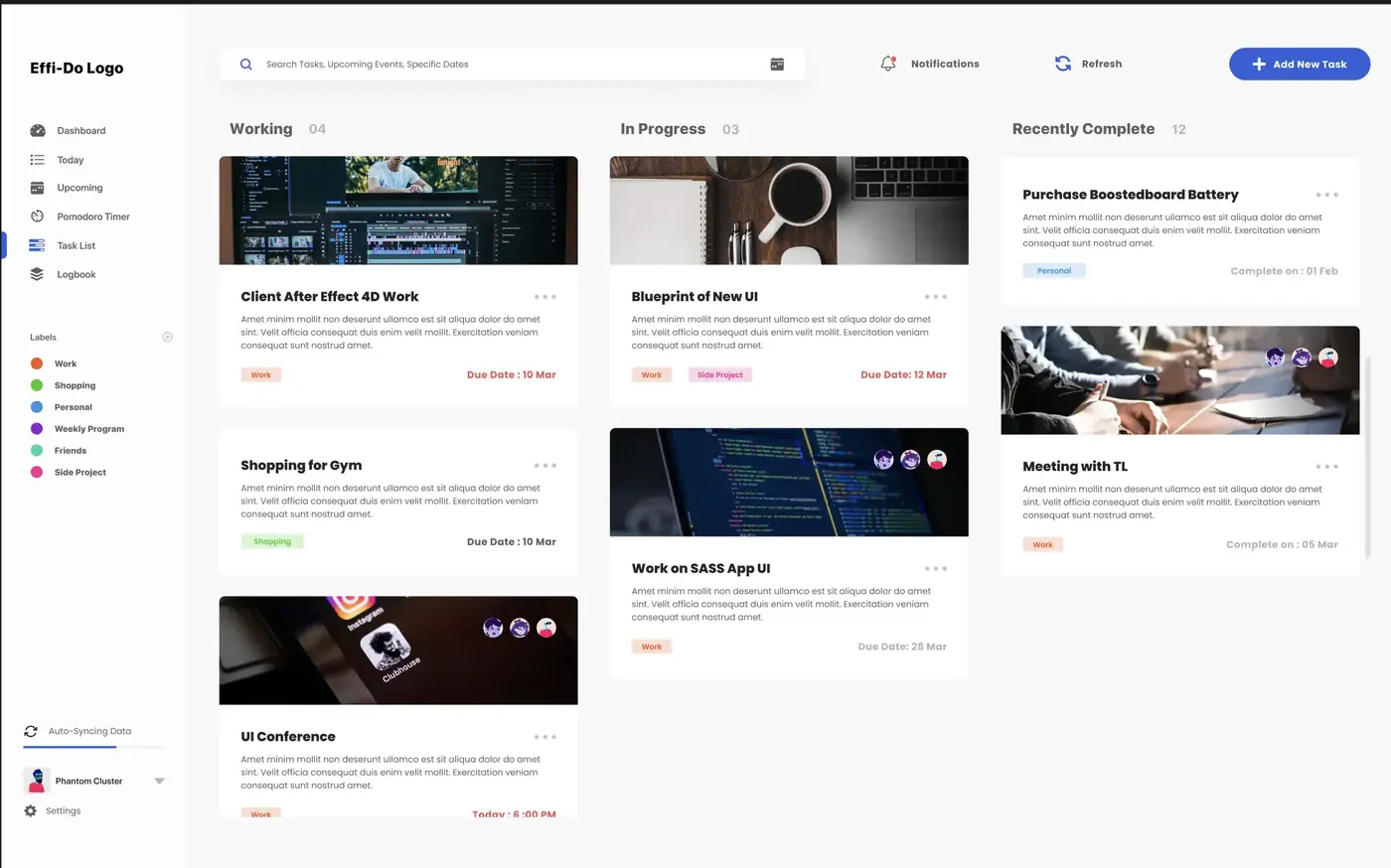The image size is (1391, 868).
Task: Click first avatar on UI Conference image
Action: (493, 628)
